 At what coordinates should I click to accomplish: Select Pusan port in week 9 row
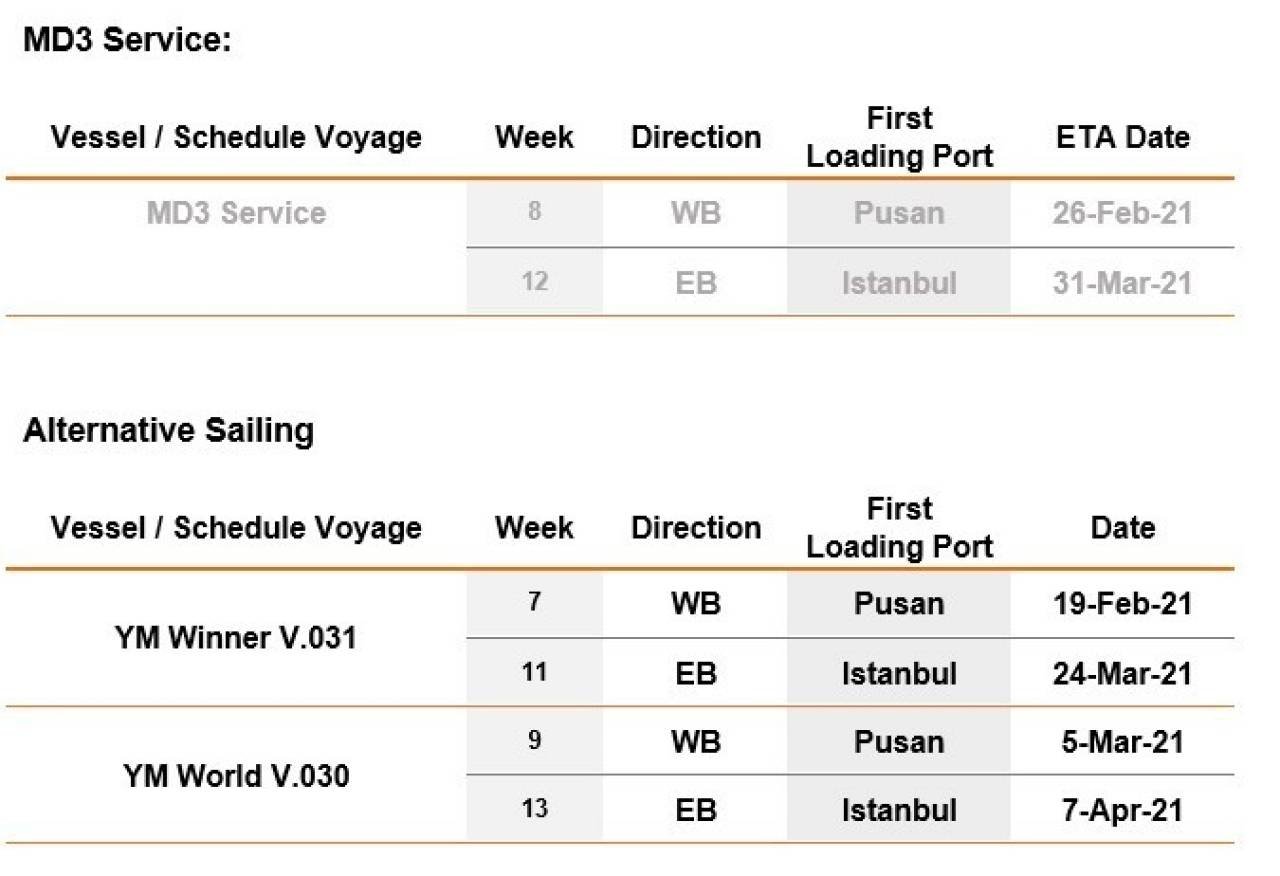899,742
